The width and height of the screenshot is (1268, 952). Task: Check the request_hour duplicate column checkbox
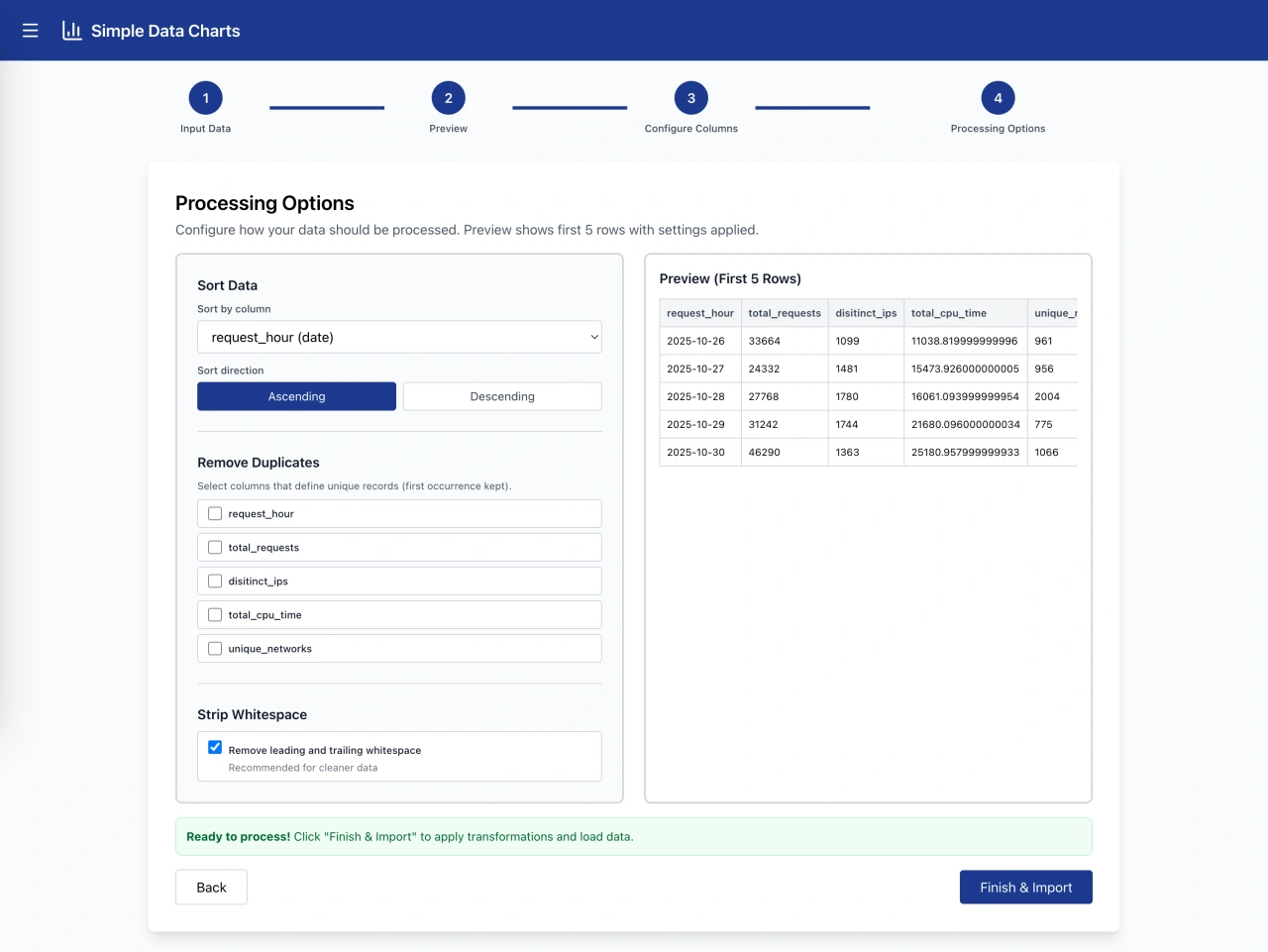coord(215,513)
